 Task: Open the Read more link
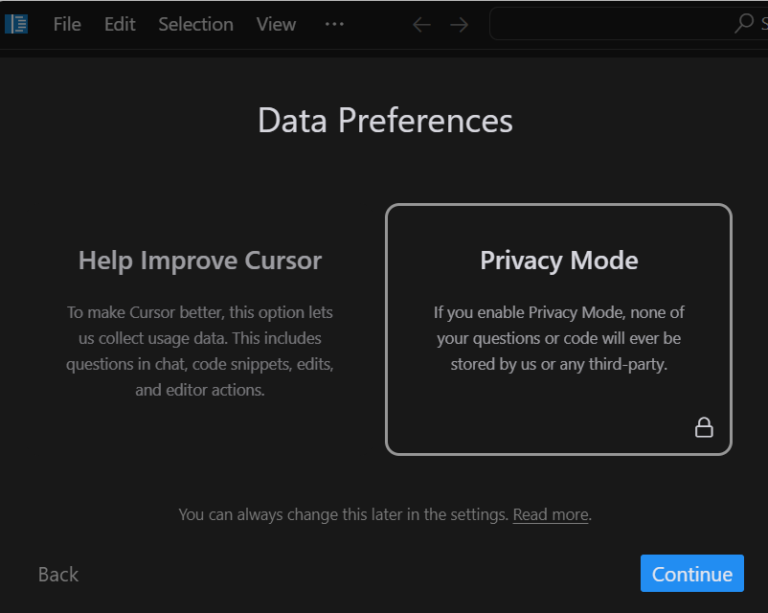(x=551, y=515)
